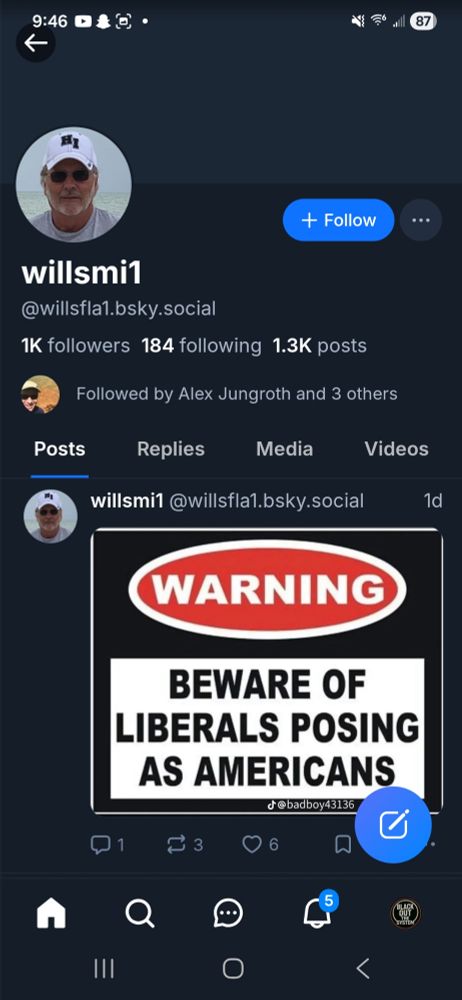View the 184 following list
Screen dimensions: 462x1000
coord(201,346)
